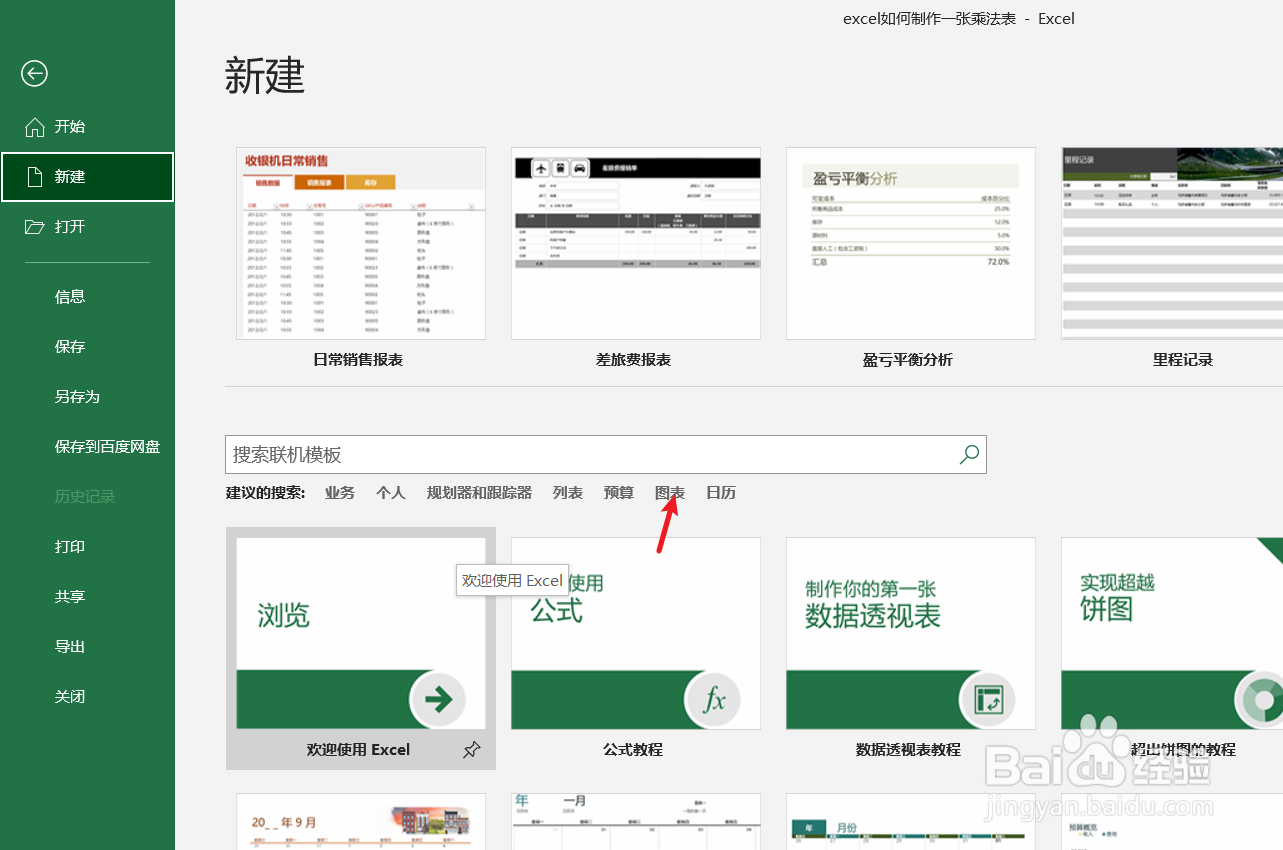Click the green arrow circle on 浏览 tile

tap(438, 699)
